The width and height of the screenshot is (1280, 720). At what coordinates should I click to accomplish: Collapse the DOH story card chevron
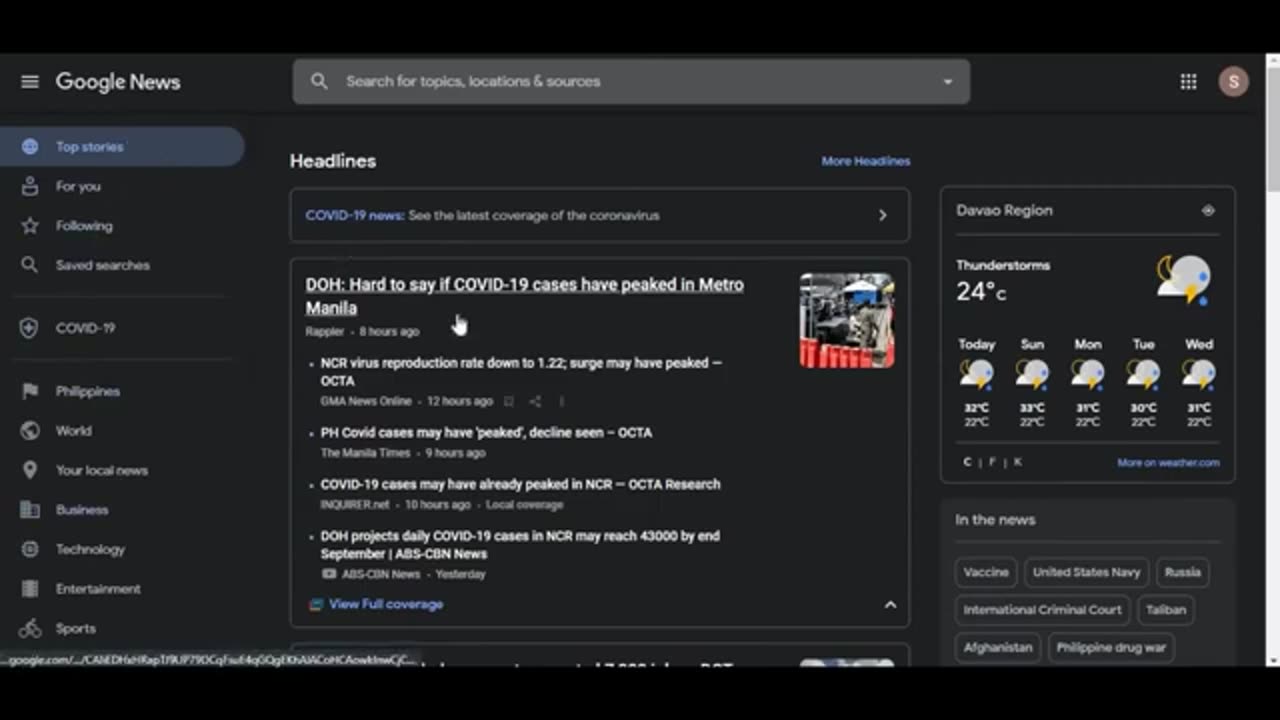pos(890,604)
